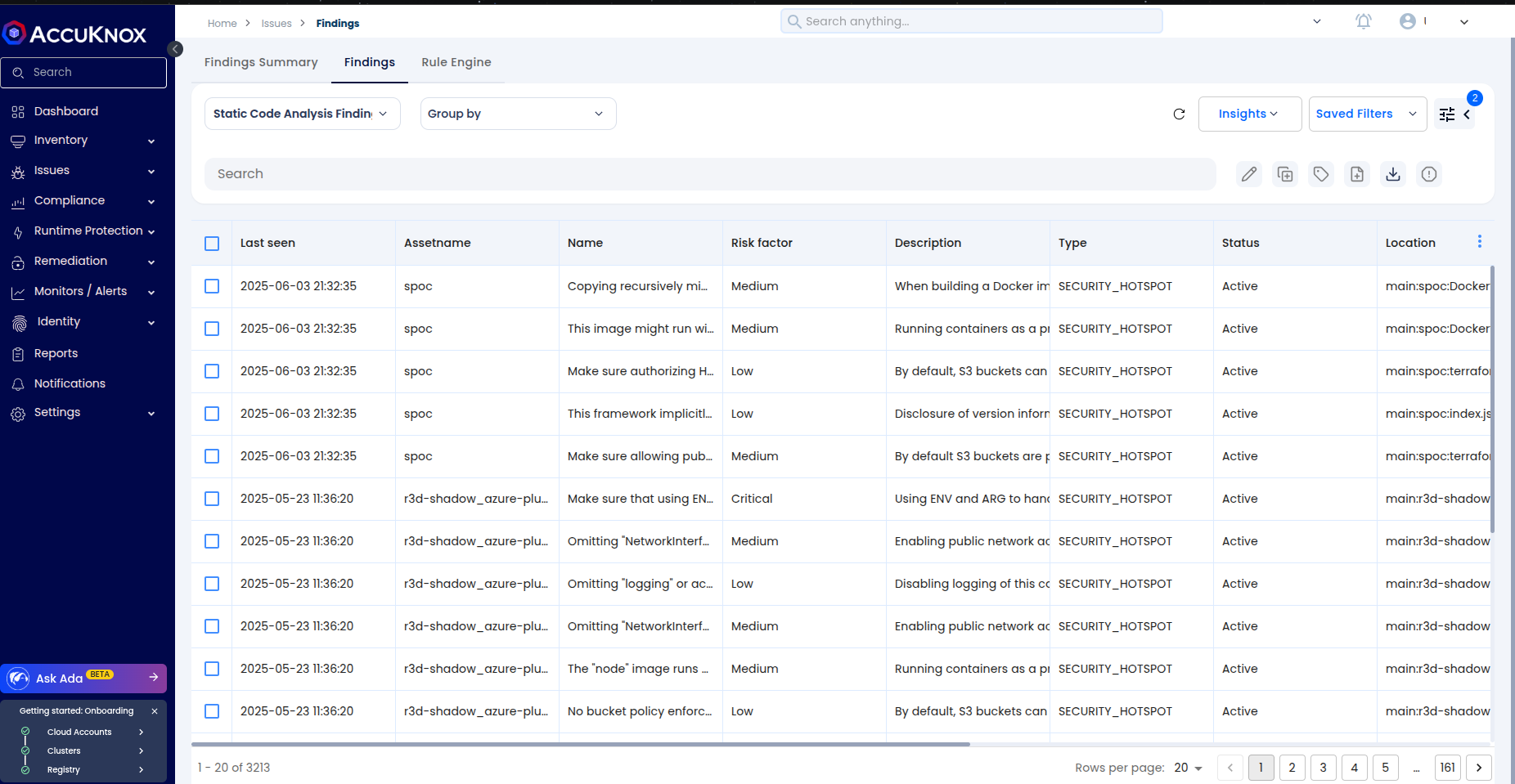Open Remediation in the sidebar
1515x784 pixels.
point(83,262)
